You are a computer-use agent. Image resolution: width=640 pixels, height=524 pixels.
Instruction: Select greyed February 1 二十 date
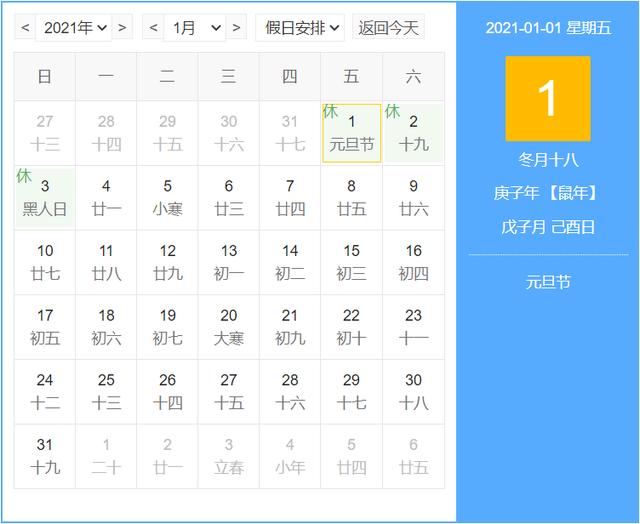coord(106,457)
